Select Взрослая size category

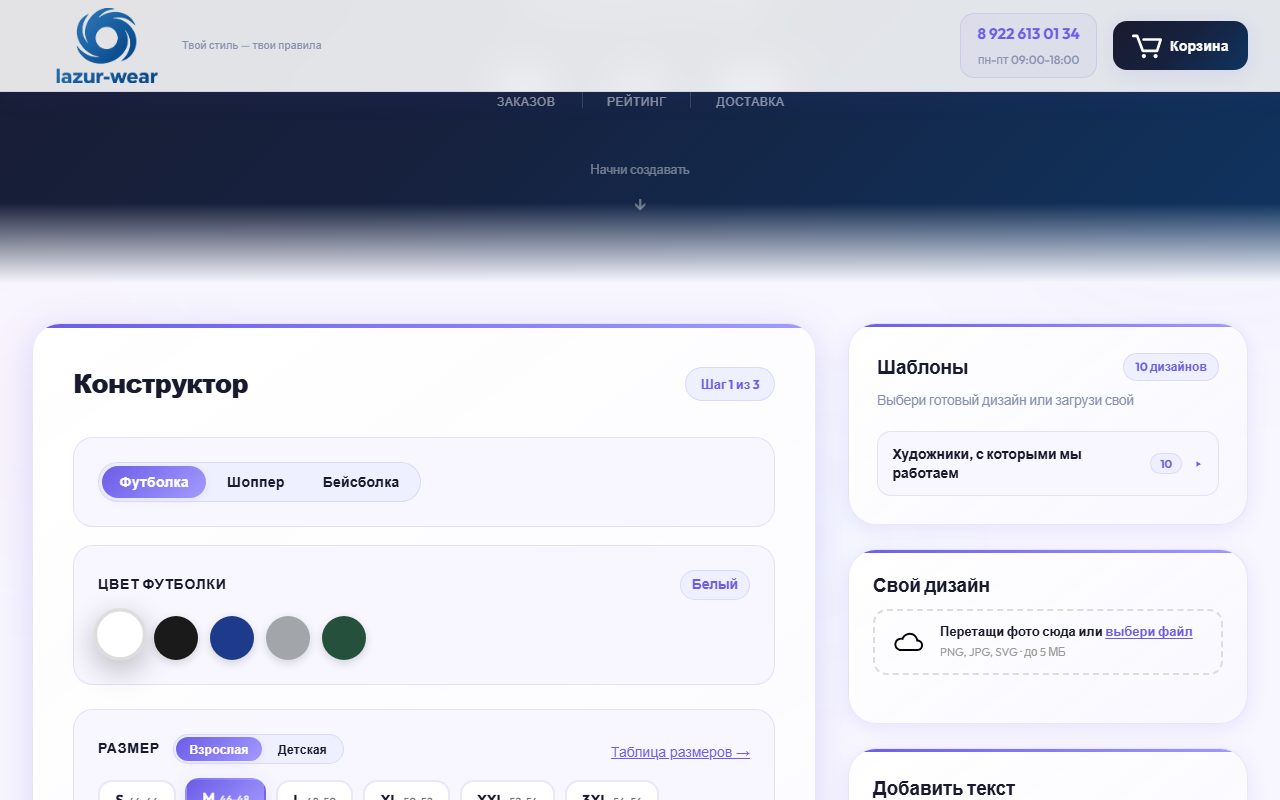(x=219, y=749)
